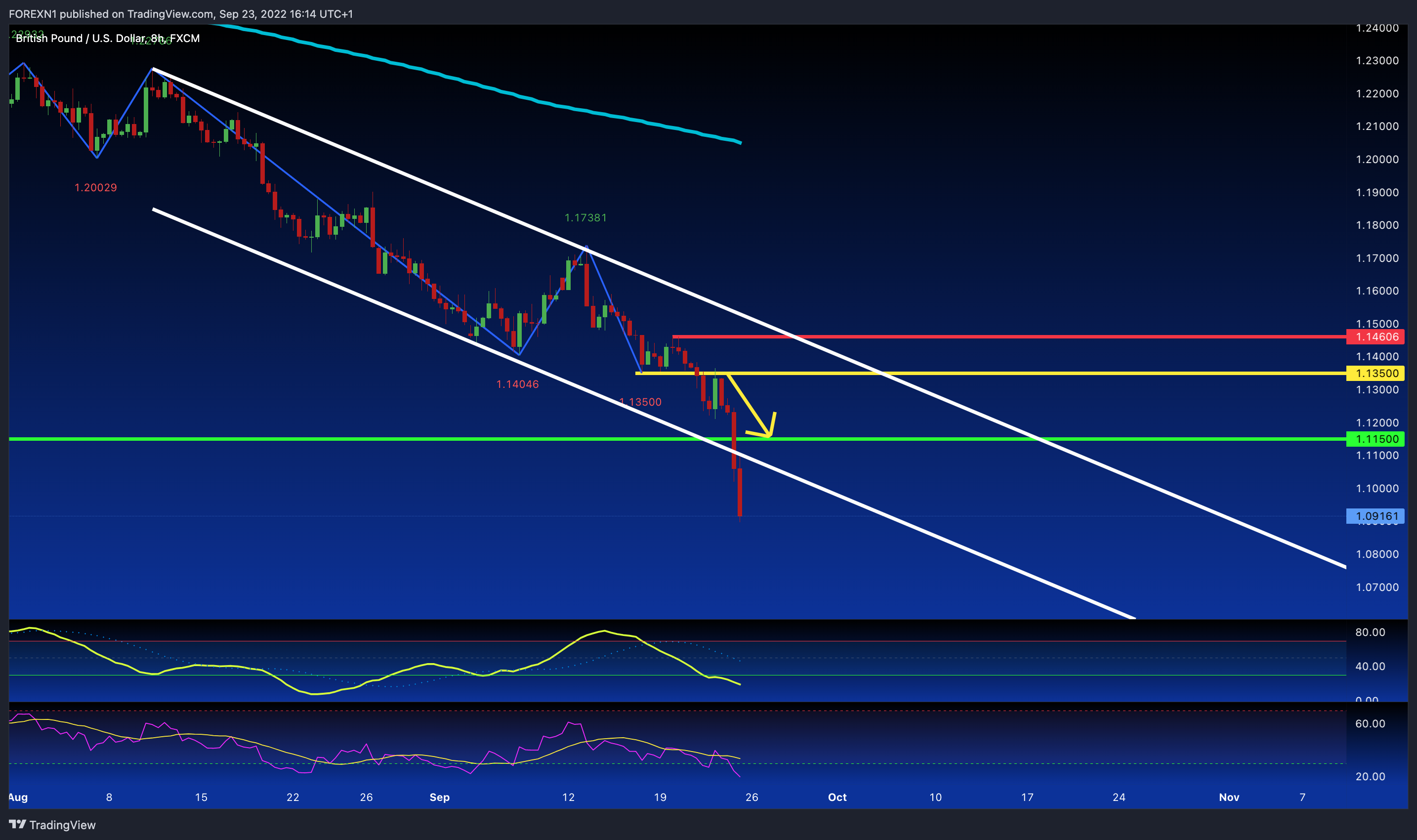Click the red 1.14606 price tag
The height and width of the screenshot is (840, 1417).
coord(1375,337)
